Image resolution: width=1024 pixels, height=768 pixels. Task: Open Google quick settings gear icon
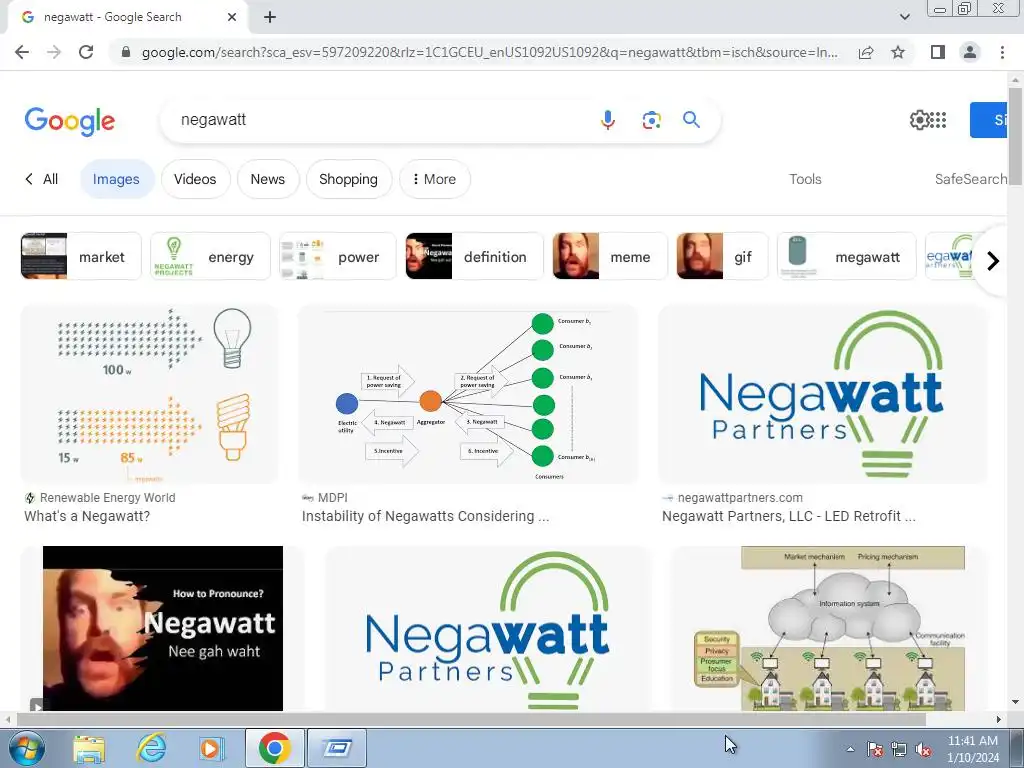point(919,120)
